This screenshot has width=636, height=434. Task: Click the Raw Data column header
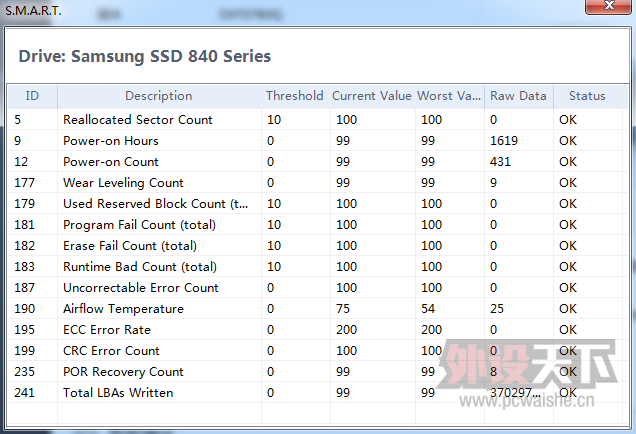pos(518,96)
